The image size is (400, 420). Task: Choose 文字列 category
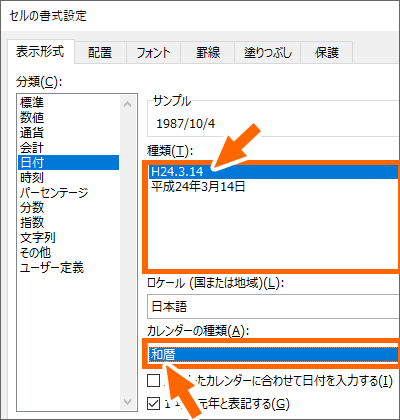pos(68,237)
